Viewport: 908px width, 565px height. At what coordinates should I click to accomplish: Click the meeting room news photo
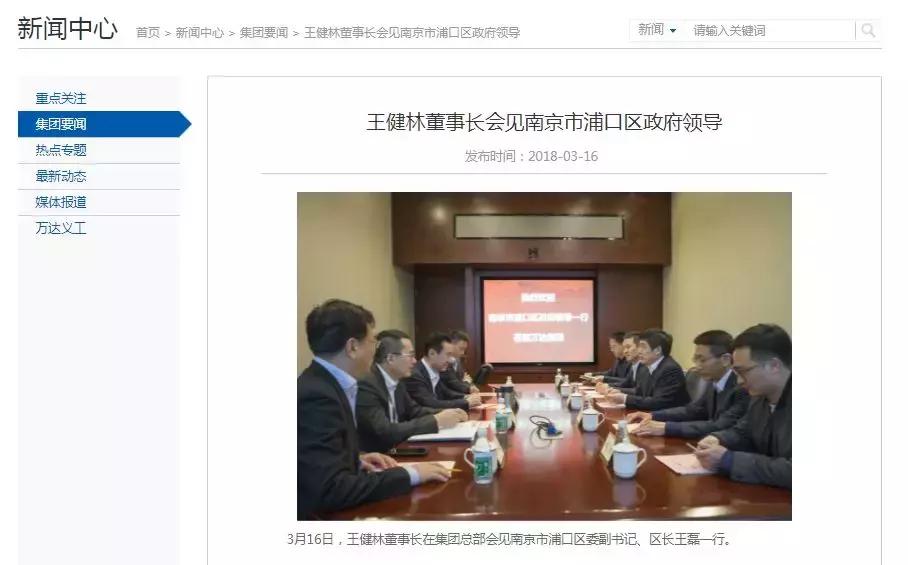coord(544,356)
